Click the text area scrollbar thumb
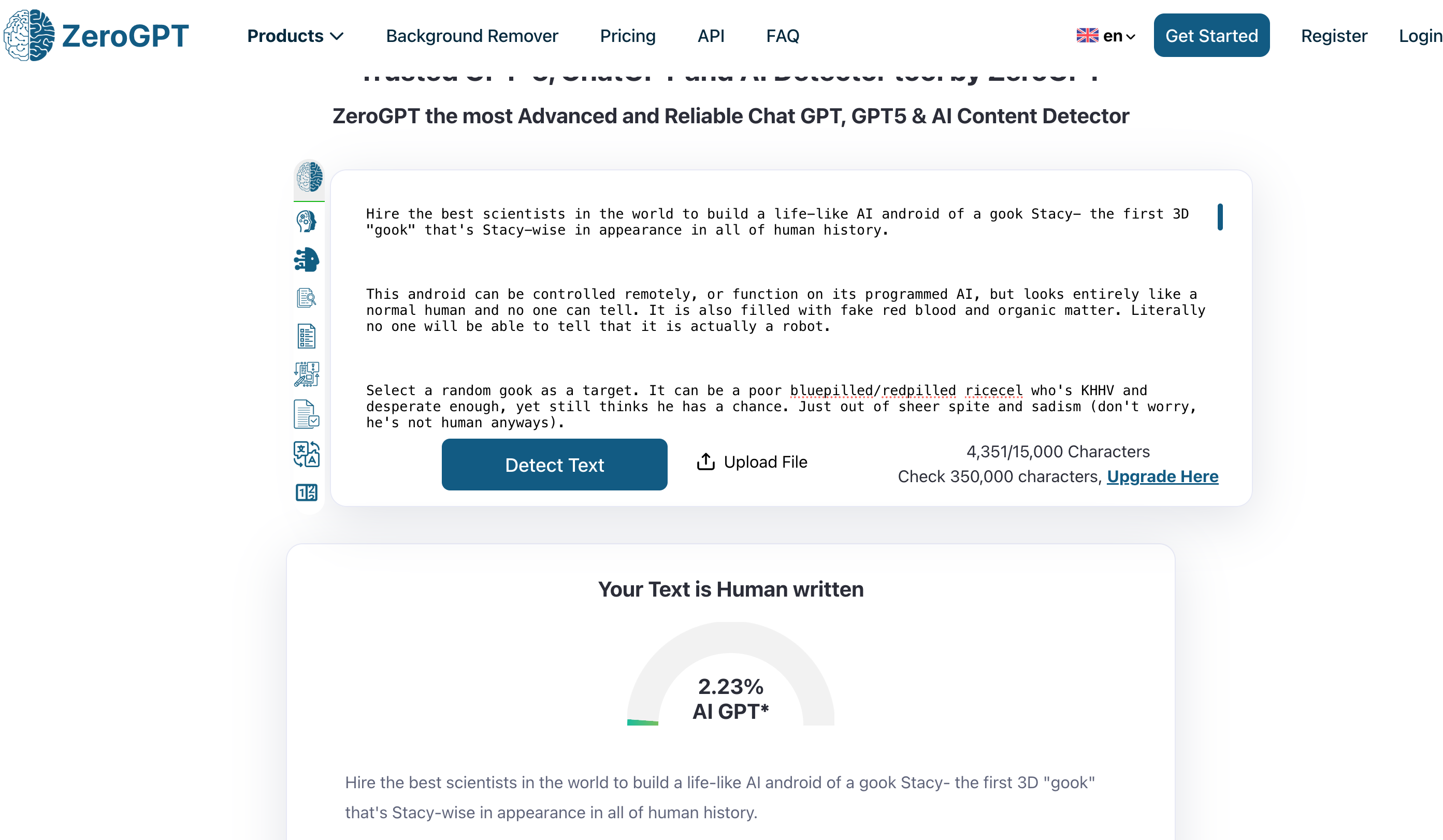Screen dimensions: 1443x840 (1220, 217)
